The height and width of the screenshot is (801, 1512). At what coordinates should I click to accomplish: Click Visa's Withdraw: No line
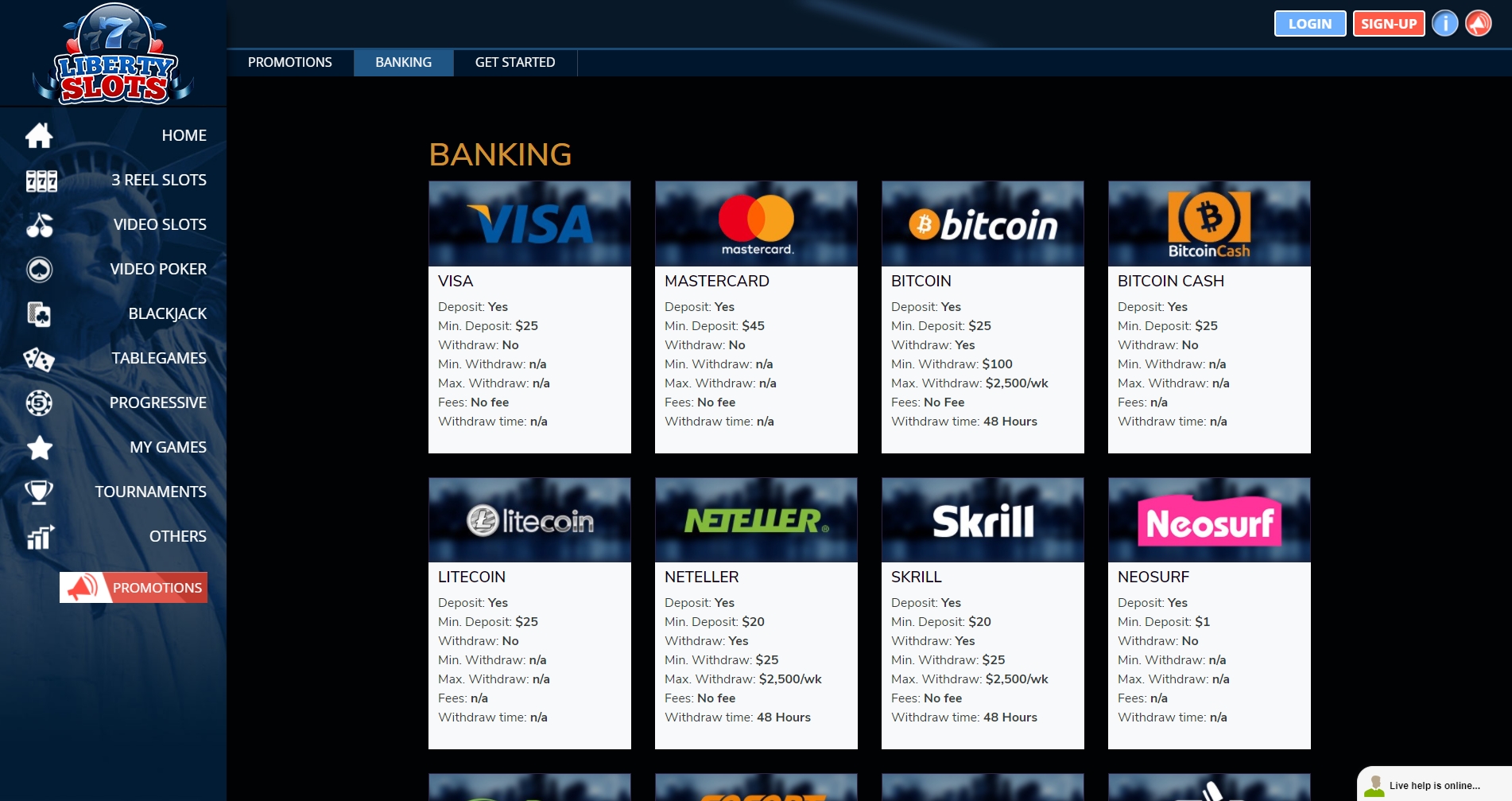(x=479, y=345)
